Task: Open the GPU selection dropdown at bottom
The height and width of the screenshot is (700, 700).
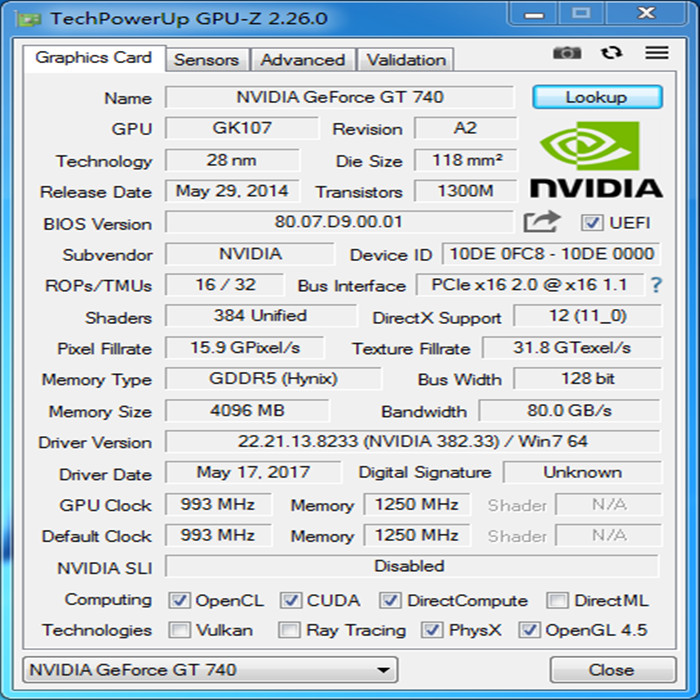Action: [x=210, y=670]
